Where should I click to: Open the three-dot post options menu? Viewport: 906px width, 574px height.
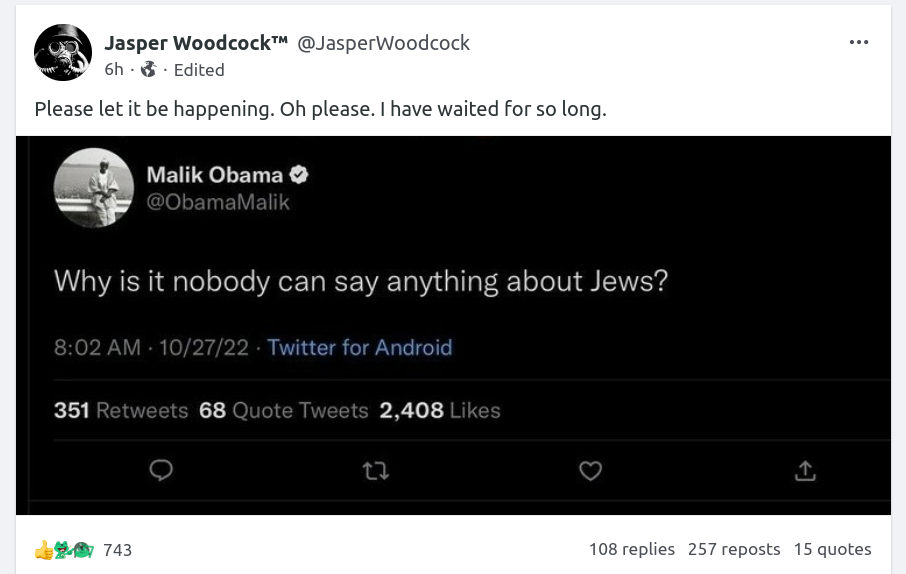pos(858,43)
